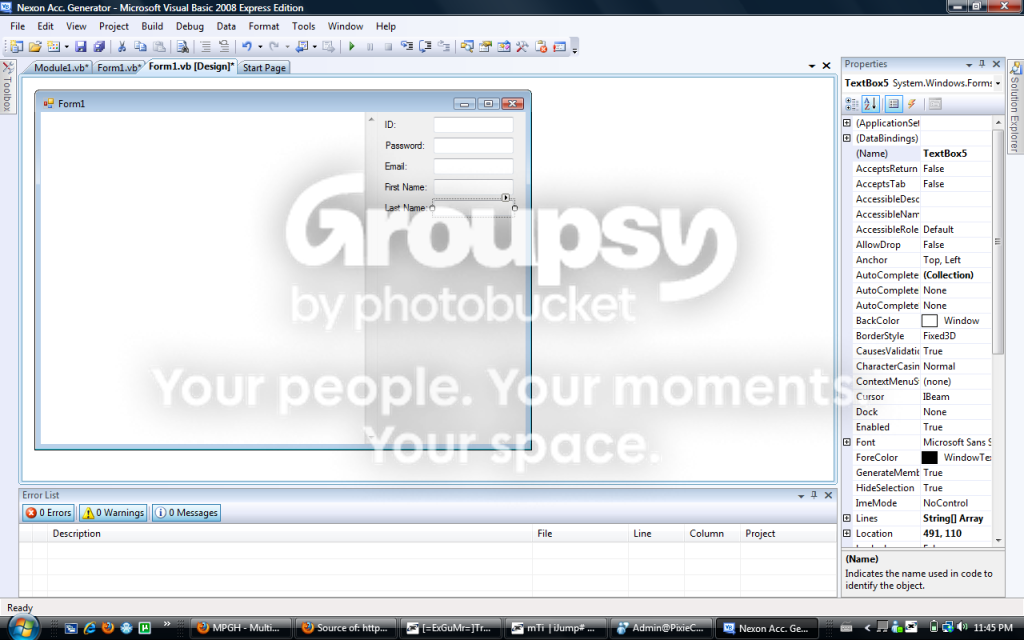Open Object Browser toolbar icon
Screen dimensions: 1024x640
click(504, 46)
